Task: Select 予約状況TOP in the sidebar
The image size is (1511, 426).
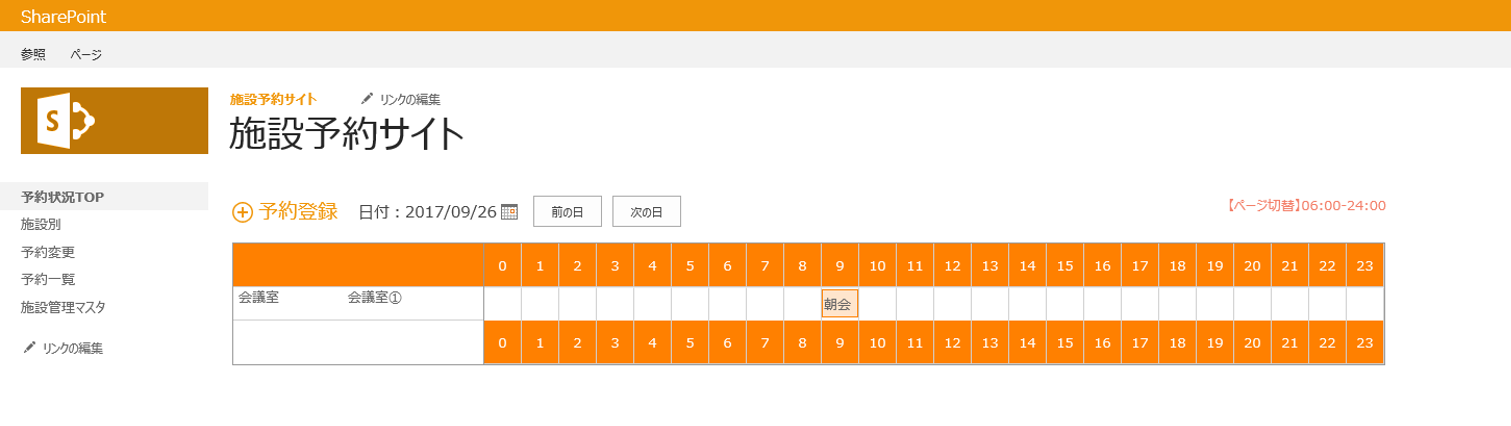Action: (x=63, y=197)
